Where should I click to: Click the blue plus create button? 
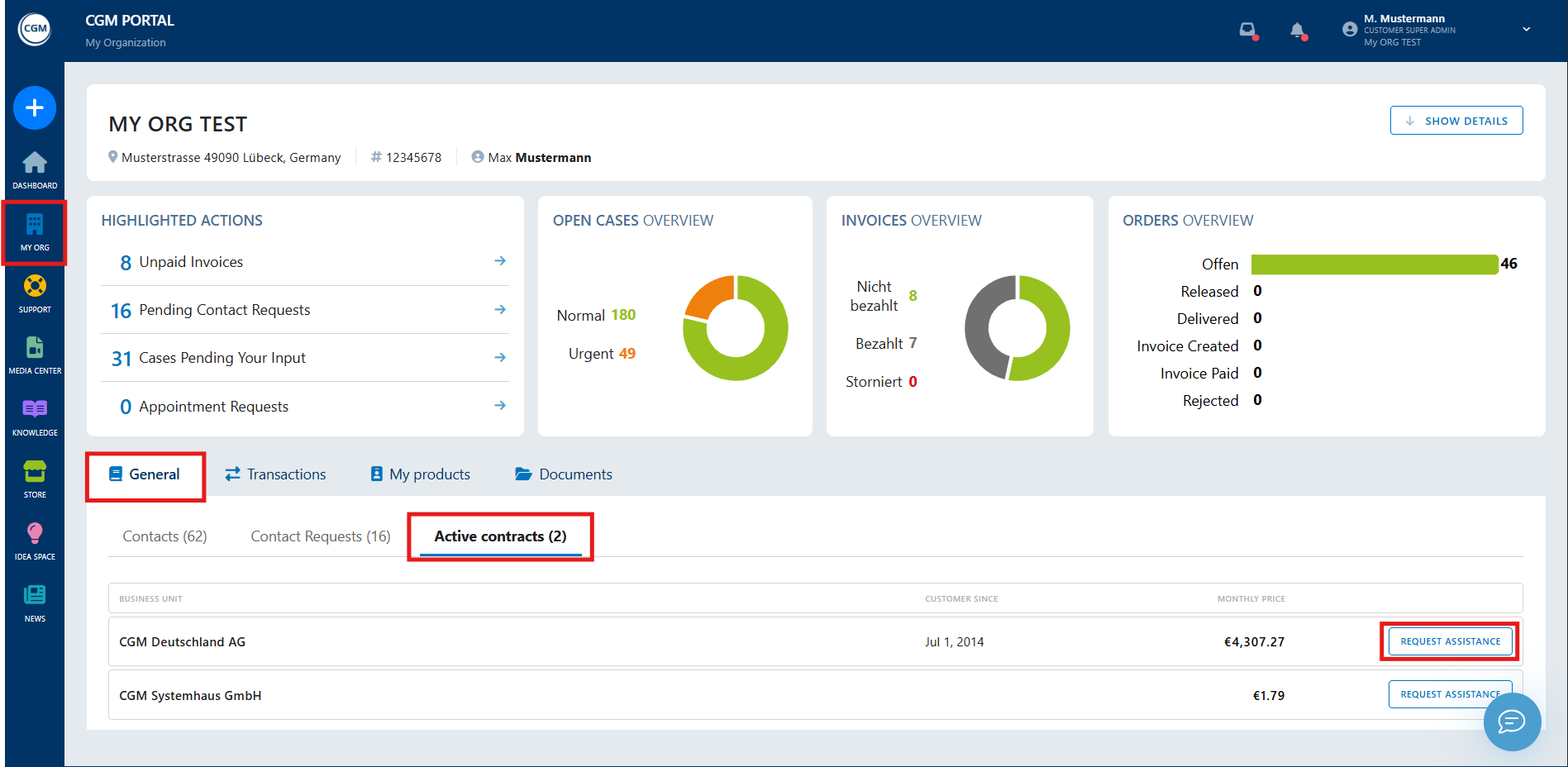click(35, 107)
